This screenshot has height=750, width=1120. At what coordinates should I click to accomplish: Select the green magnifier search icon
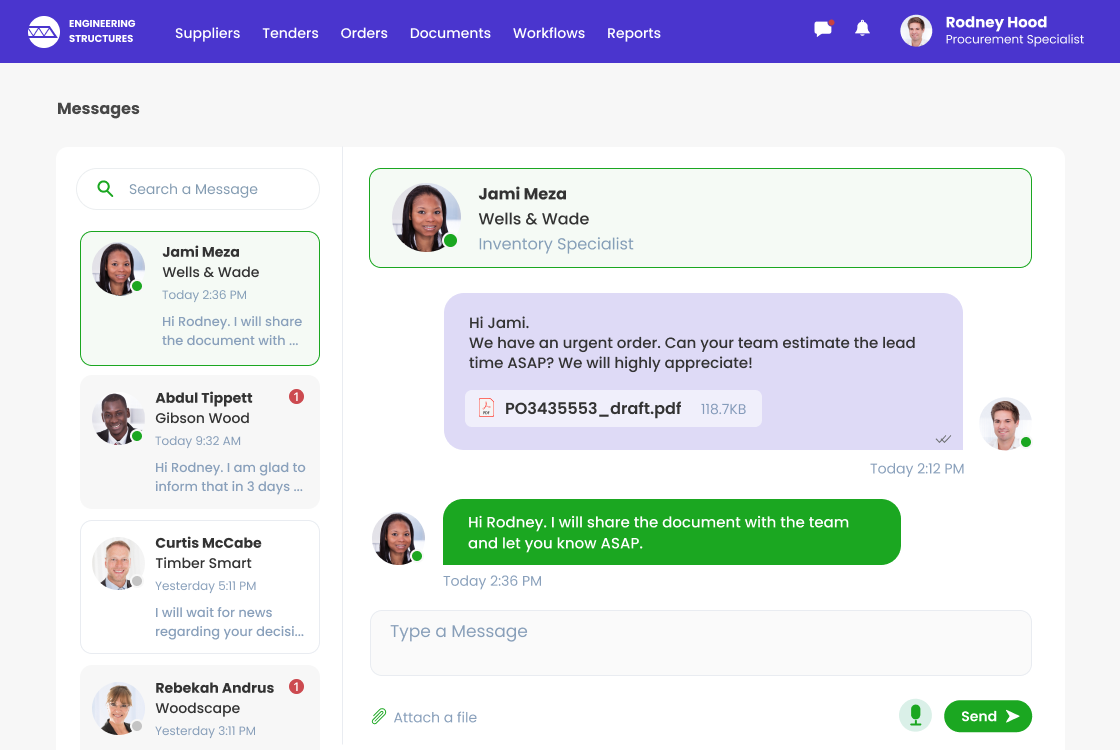tap(105, 188)
